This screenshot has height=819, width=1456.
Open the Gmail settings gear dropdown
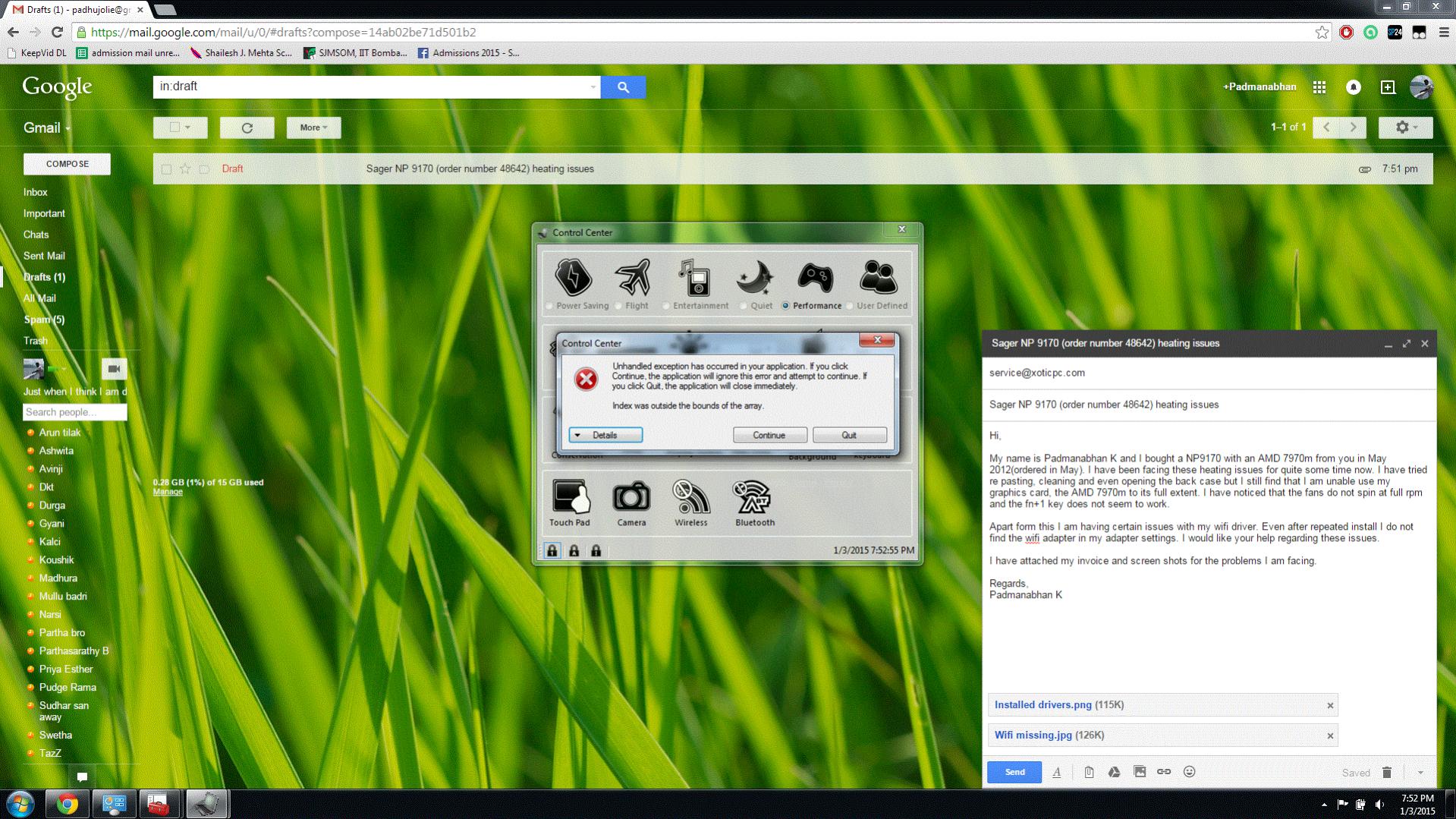(x=1405, y=128)
